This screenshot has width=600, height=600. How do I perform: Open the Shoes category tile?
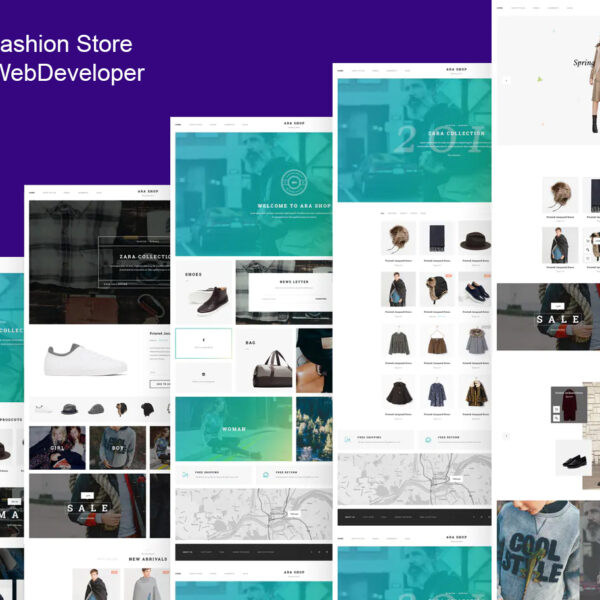click(204, 291)
